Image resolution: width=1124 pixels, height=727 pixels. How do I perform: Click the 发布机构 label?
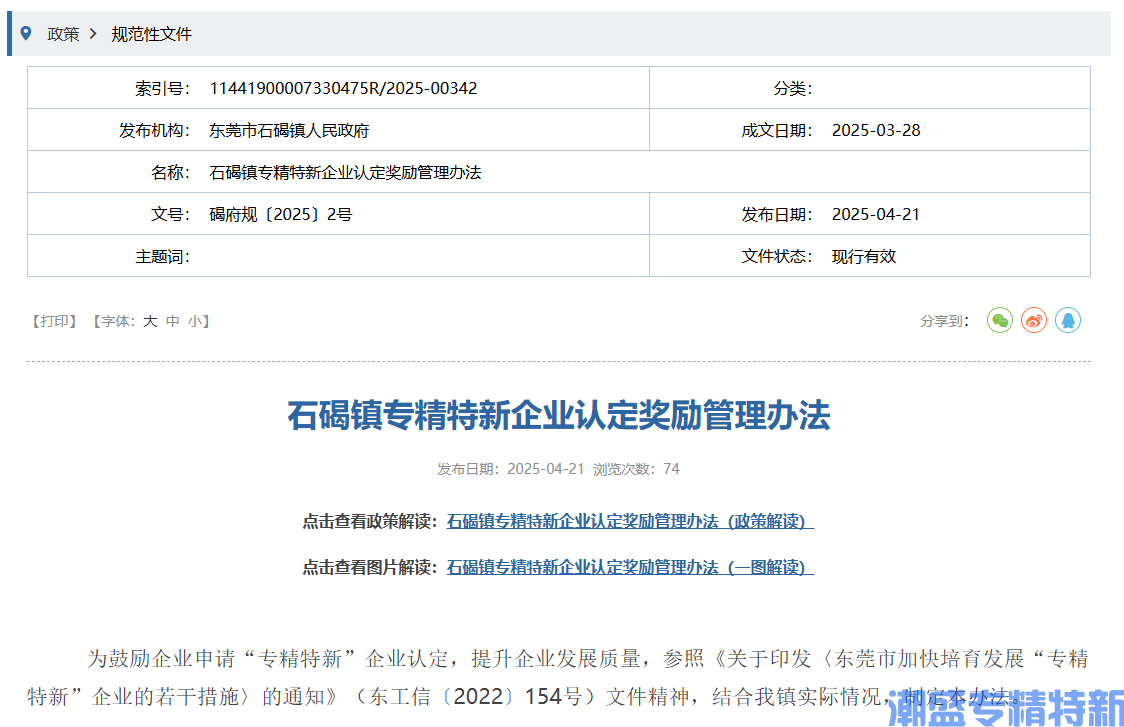(155, 130)
